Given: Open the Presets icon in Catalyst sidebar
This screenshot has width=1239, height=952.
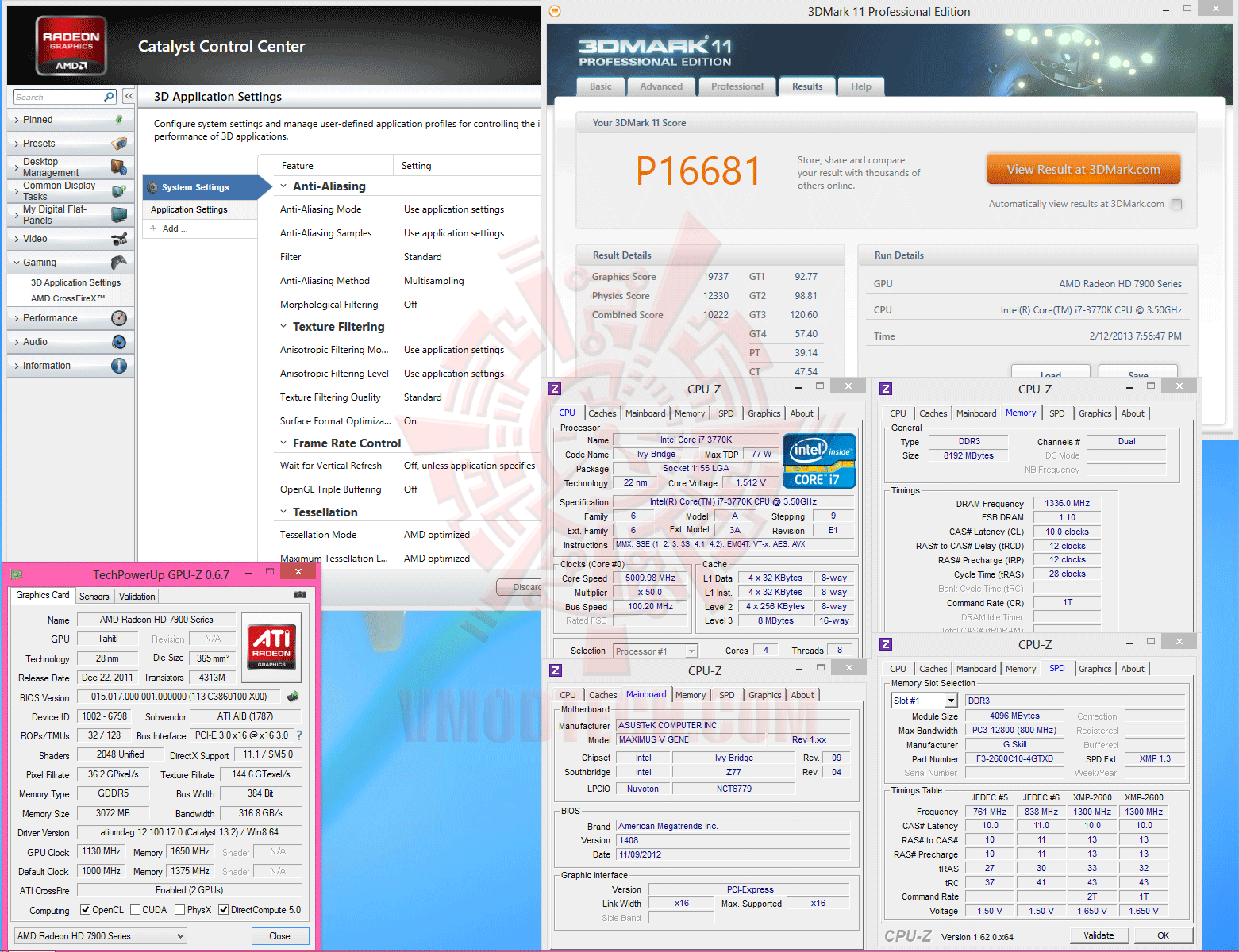Looking at the screenshot, I should [x=119, y=144].
